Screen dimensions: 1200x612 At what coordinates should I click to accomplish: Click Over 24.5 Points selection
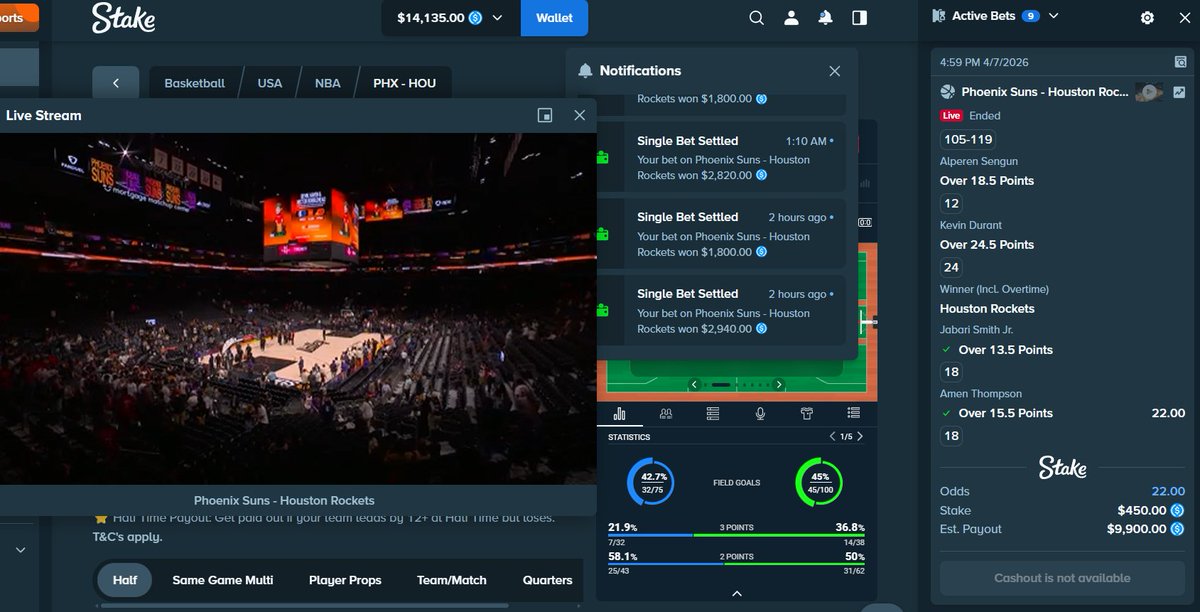click(x=987, y=245)
